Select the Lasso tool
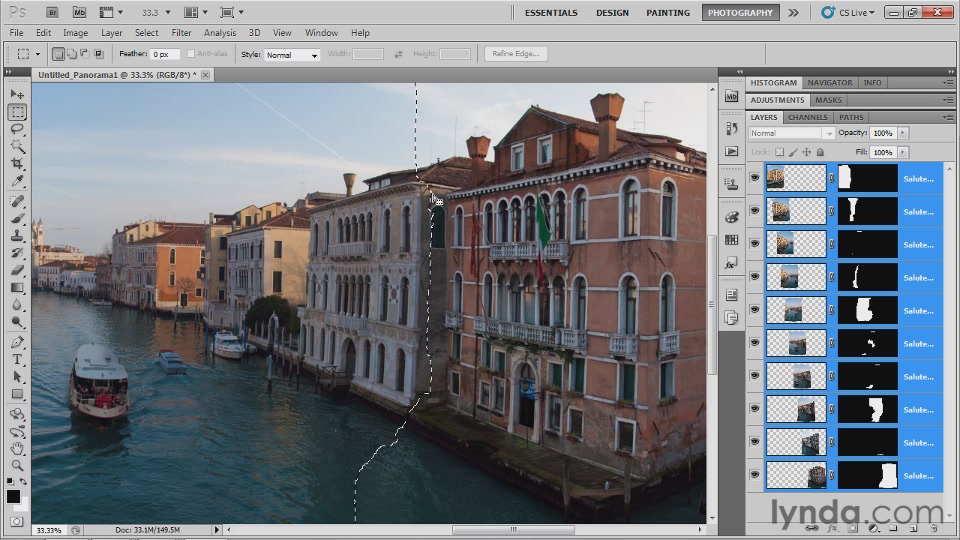Screen dimensions: 960x540 pyautogui.click(x=17, y=129)
